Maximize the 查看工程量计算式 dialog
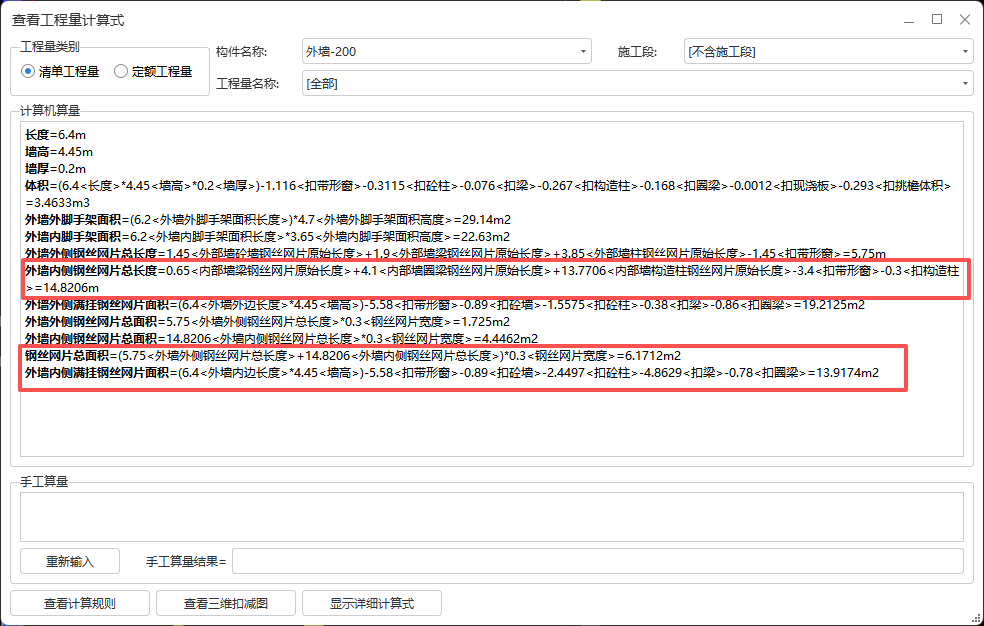The height and width of the screenshot is (626, 984). point(936,19)
